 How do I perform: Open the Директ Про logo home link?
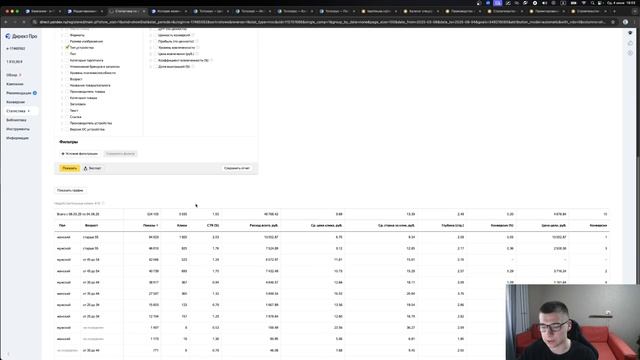[21, 36]
